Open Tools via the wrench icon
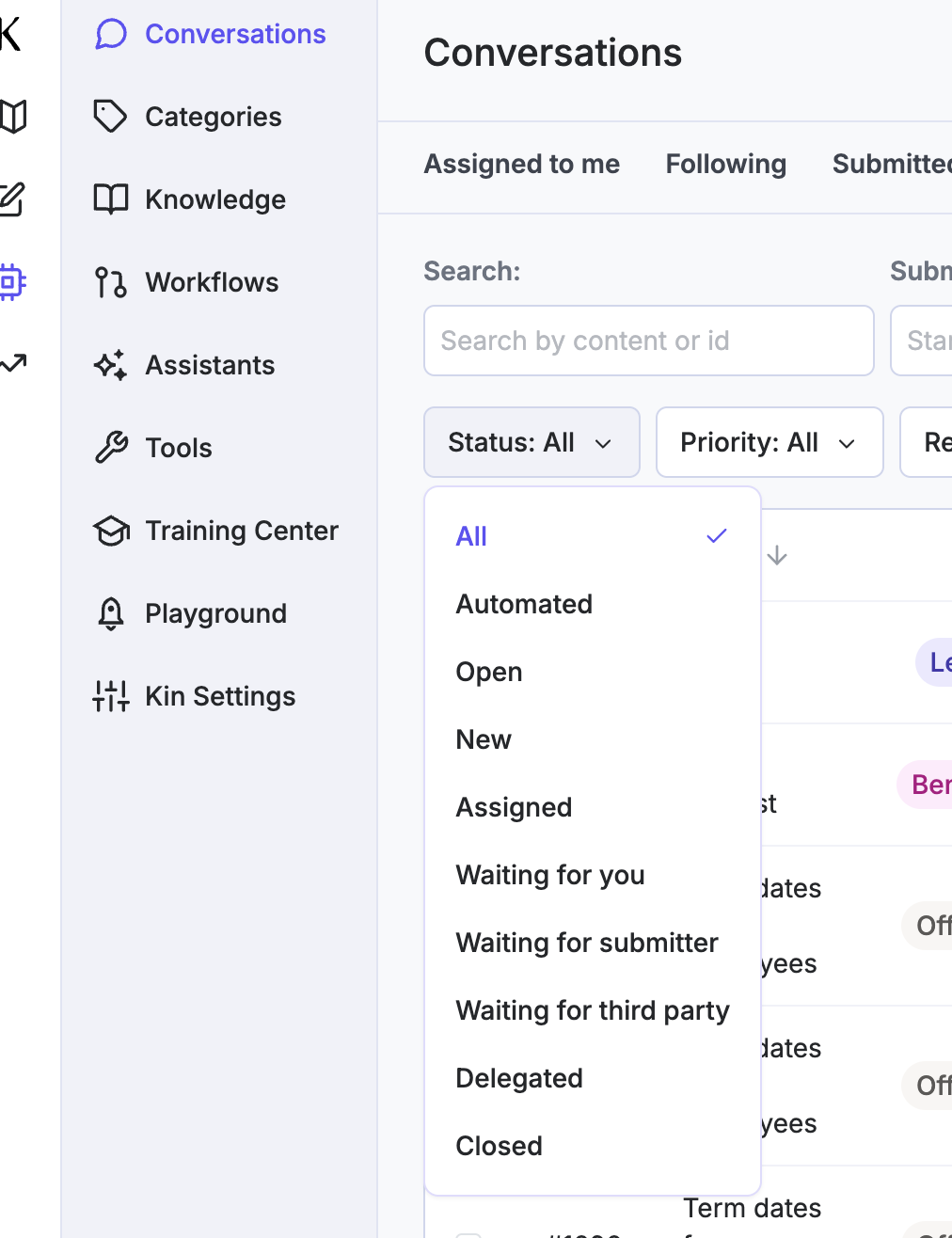This screenshot has width=952, height=1238. pos(111,448)
